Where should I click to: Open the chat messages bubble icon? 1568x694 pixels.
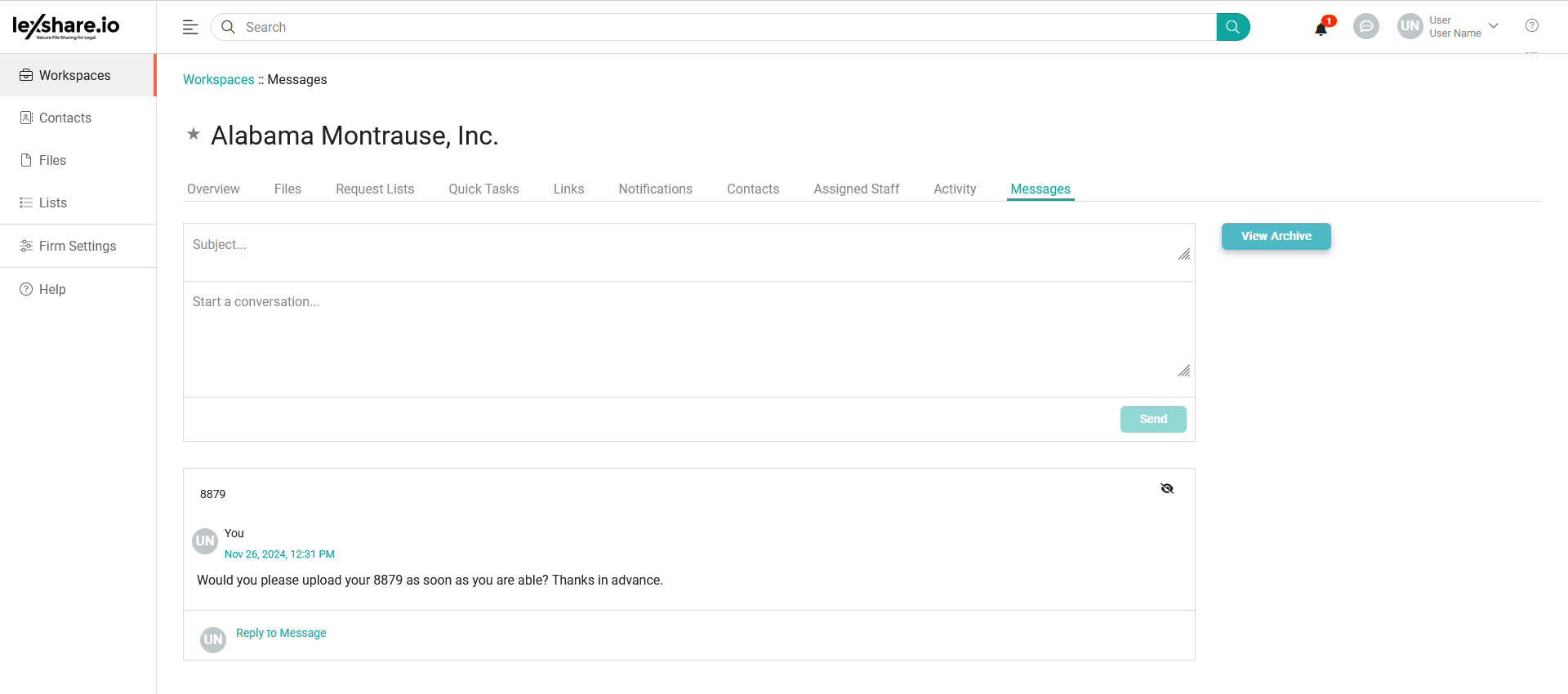(1365, 26)
